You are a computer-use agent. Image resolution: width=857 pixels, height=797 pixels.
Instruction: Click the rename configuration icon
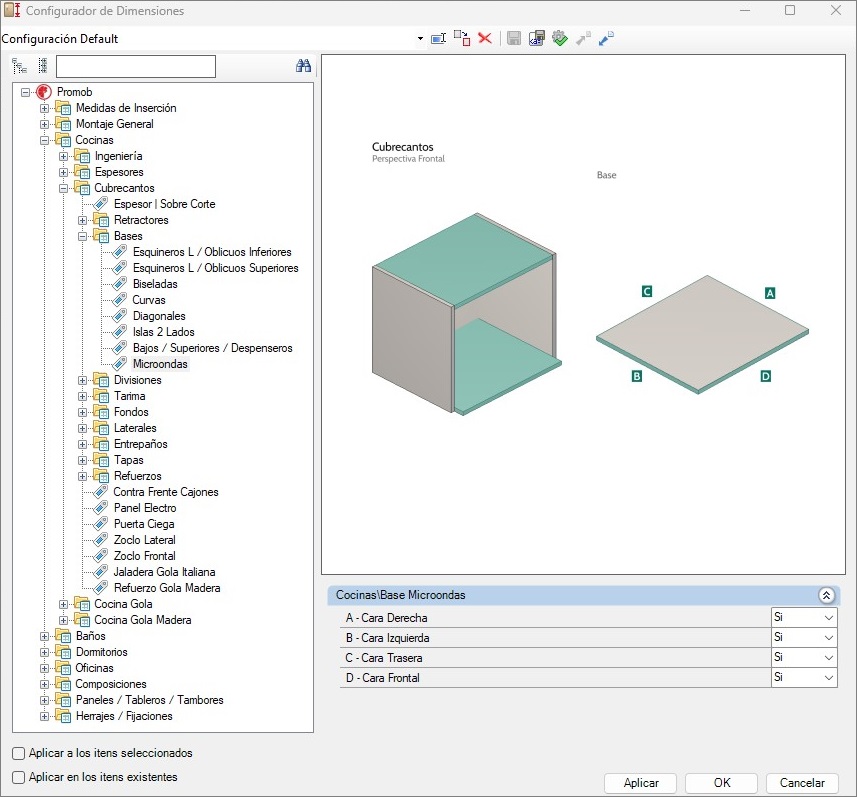point(438,38)
